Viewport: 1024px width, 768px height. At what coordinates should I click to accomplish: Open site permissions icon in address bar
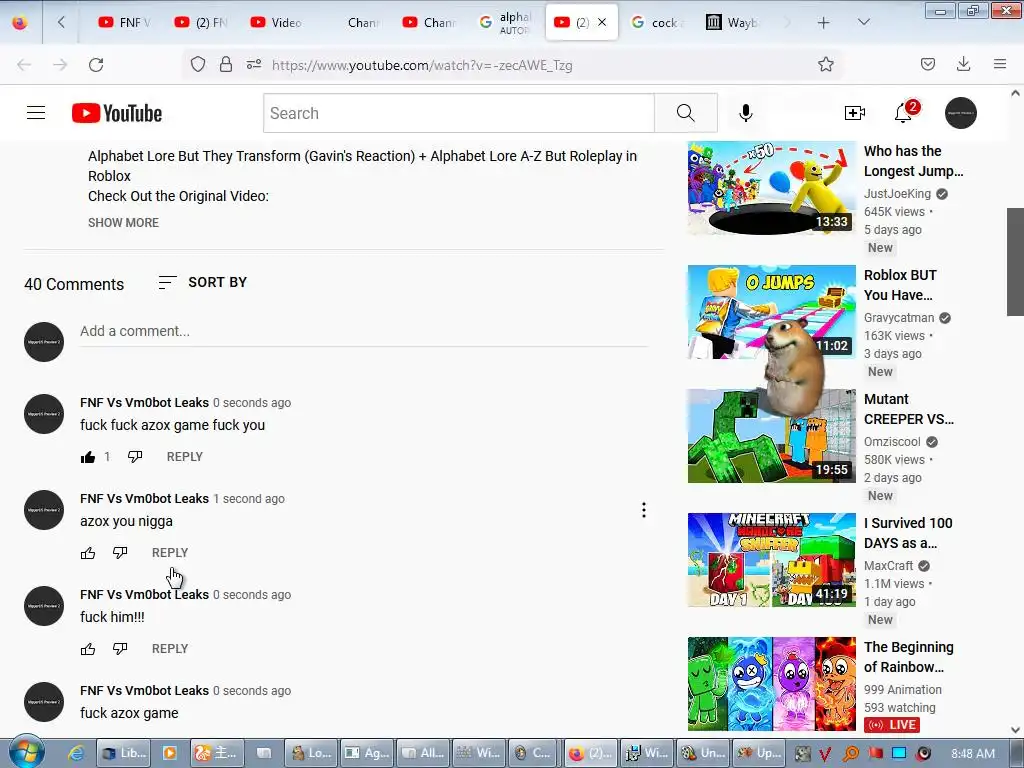pyautogui.click(x=254, y=64)
